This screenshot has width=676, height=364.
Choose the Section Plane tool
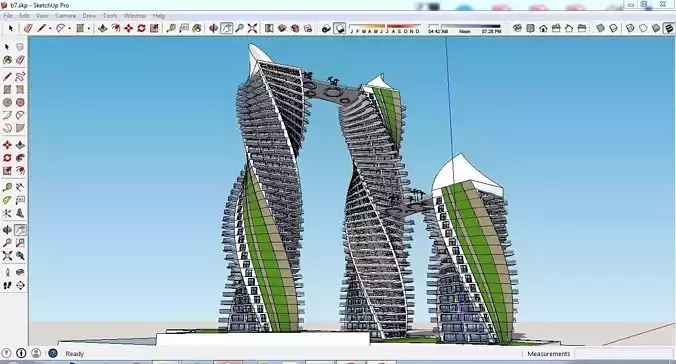(20, 286)
